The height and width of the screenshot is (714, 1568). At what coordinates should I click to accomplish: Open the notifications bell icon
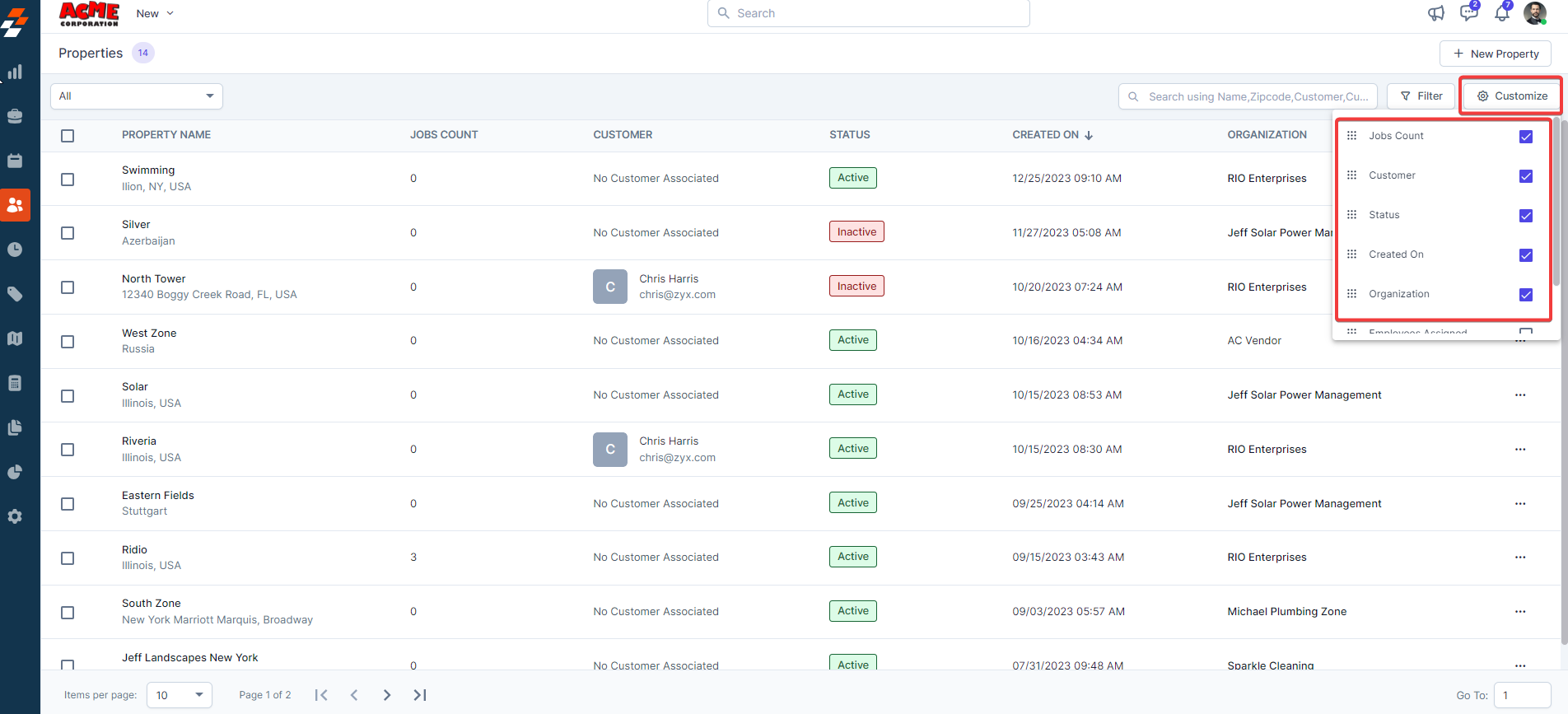tap(1501, 13)
